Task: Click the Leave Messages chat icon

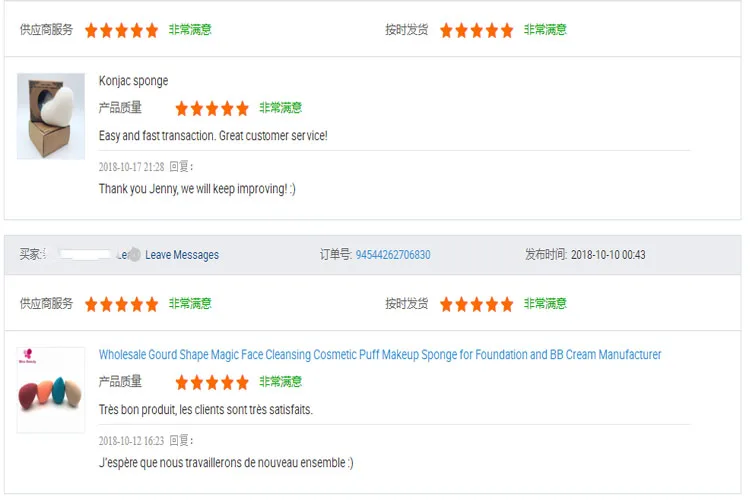Action: tap(134, 255)
